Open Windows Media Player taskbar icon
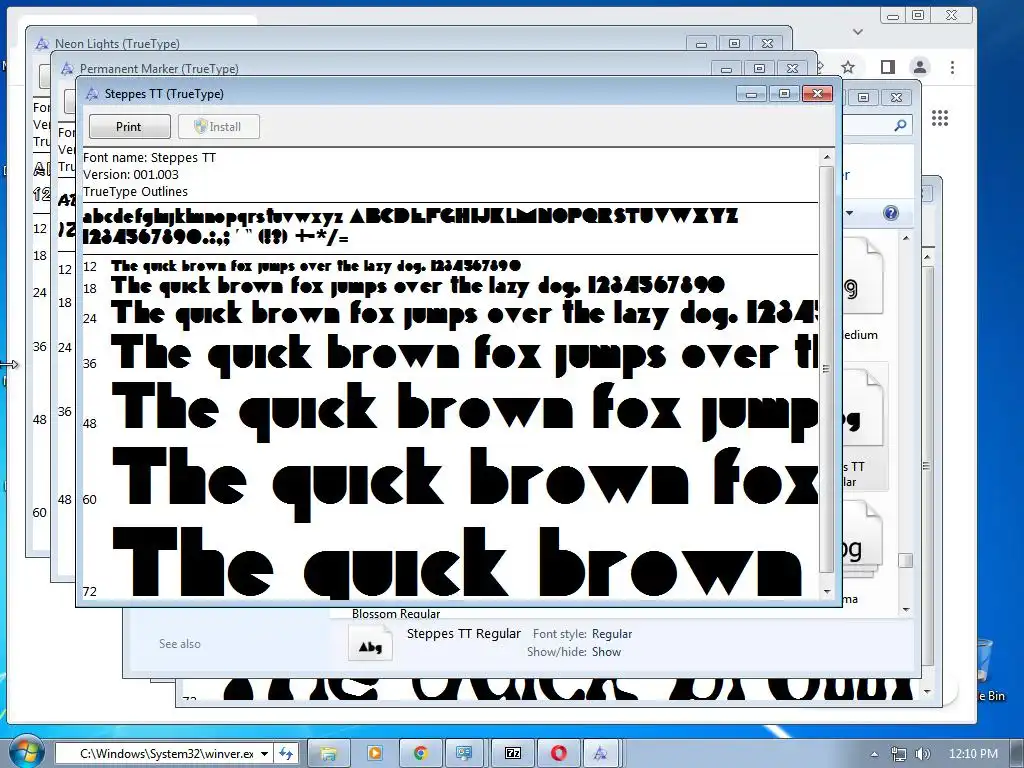 pyautogui.click(x=375, y=754)
